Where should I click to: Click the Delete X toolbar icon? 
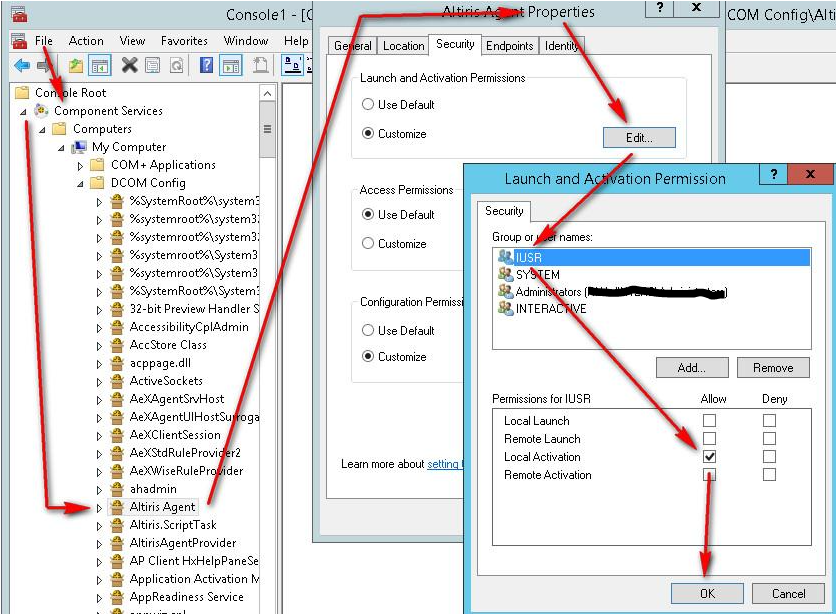click(129, 66)
